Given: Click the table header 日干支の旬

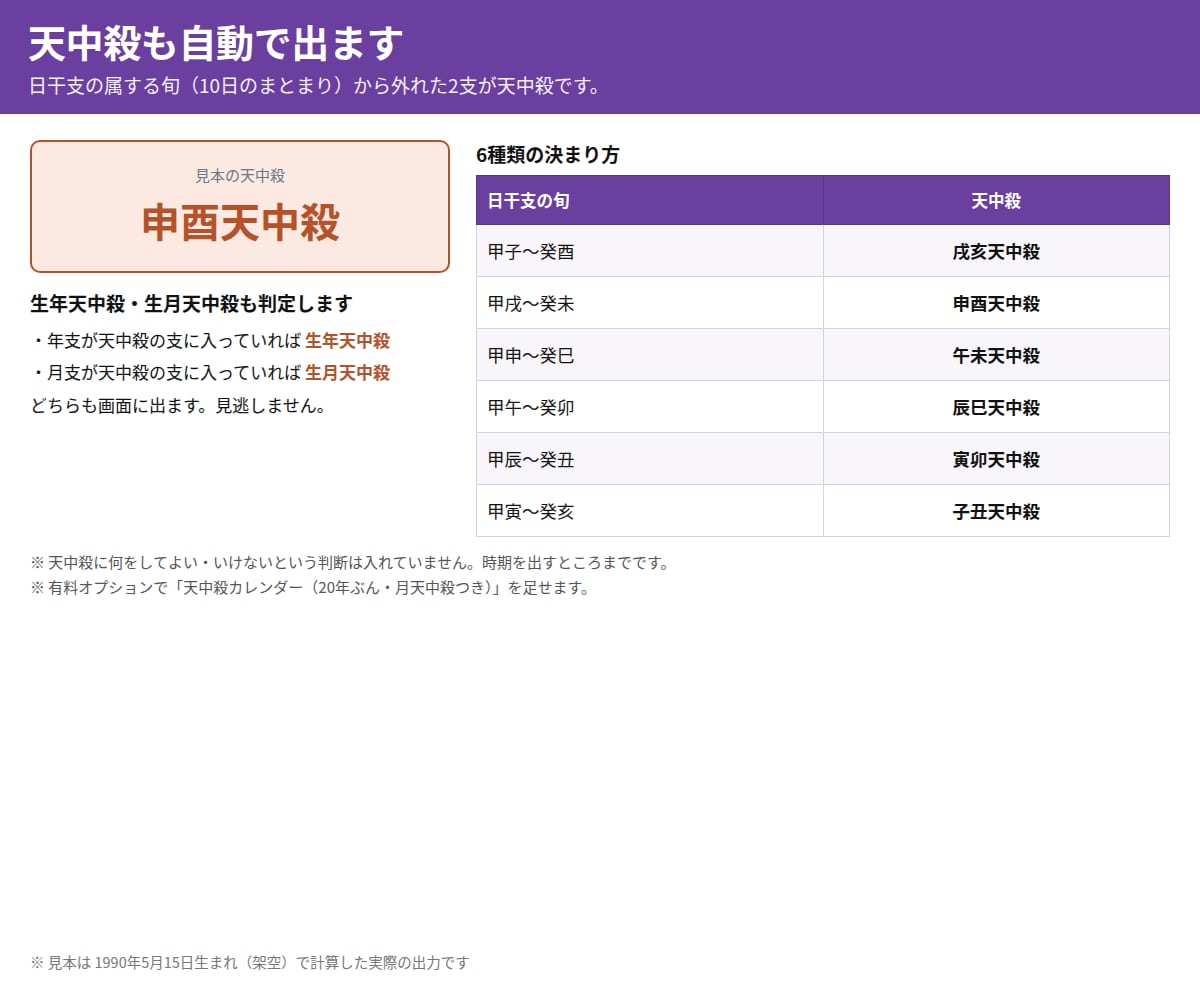Looking at the screenshot, I should pos(650,201).
